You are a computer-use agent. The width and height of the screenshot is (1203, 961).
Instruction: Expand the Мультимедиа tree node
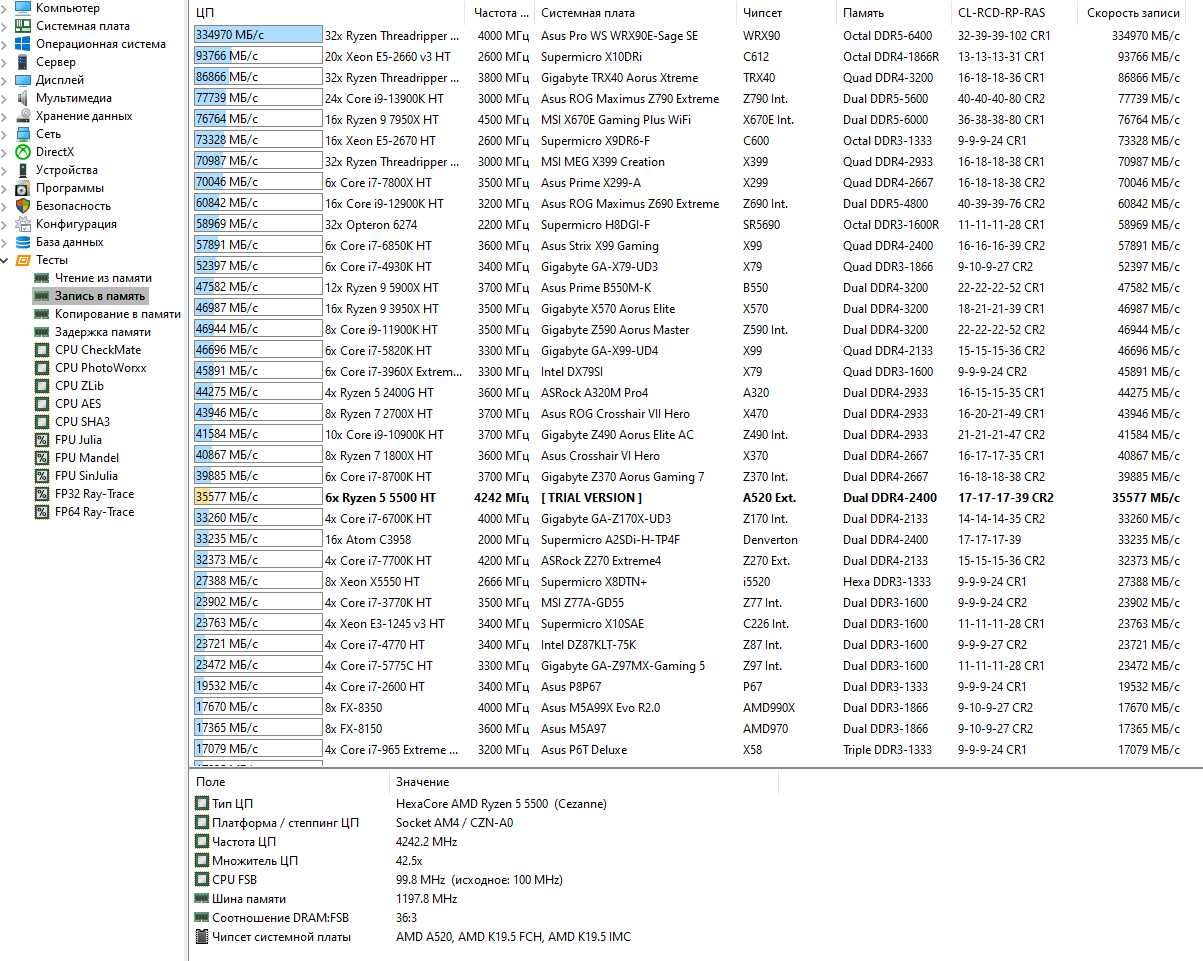(x=5, y=98)
